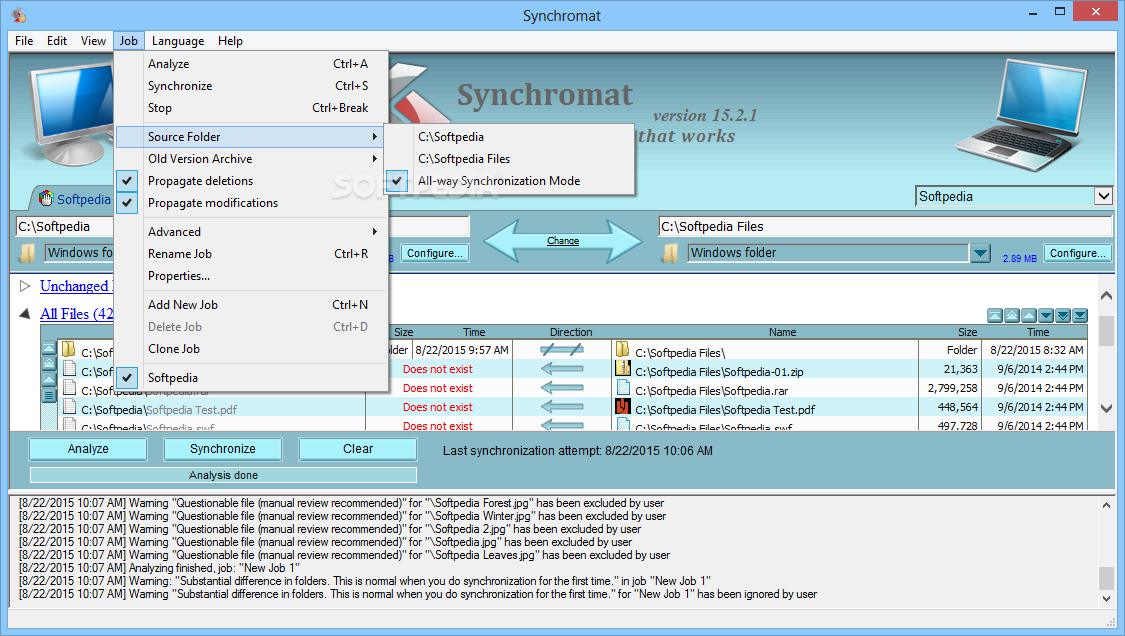Choose Rename Job menu entry
Viewport: 1125px width, 636px height.
point(252,254)
